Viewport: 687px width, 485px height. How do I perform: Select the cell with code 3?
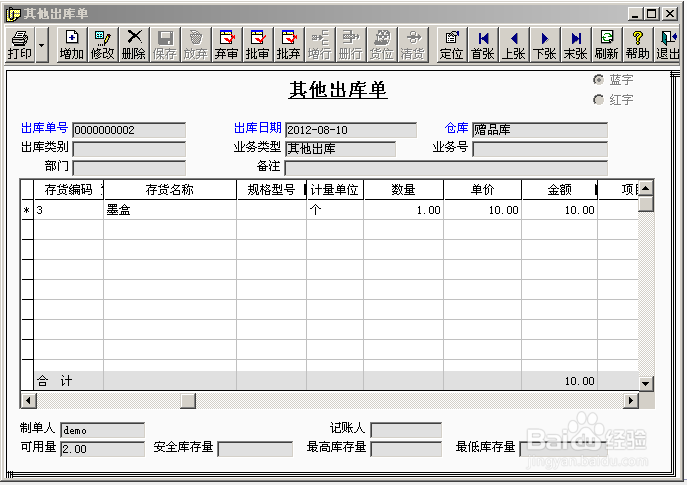(69, 210)
